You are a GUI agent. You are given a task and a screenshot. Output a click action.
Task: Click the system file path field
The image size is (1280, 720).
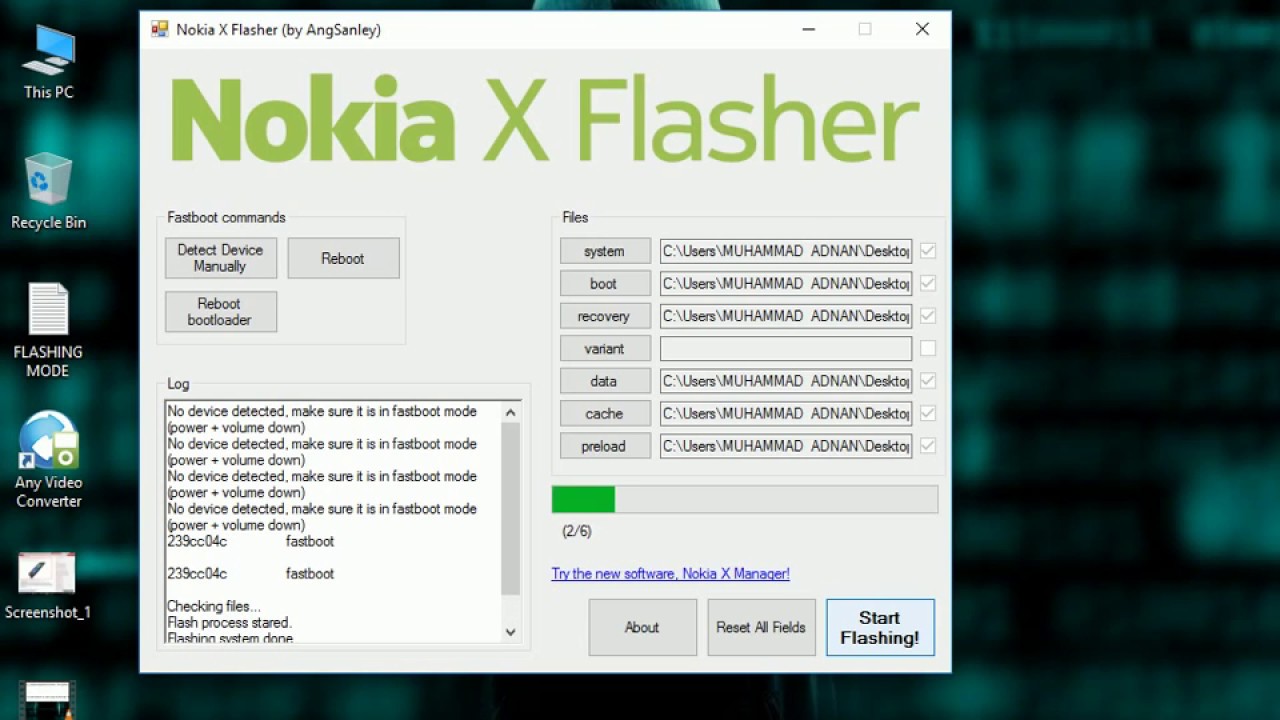tap(786, 251)
